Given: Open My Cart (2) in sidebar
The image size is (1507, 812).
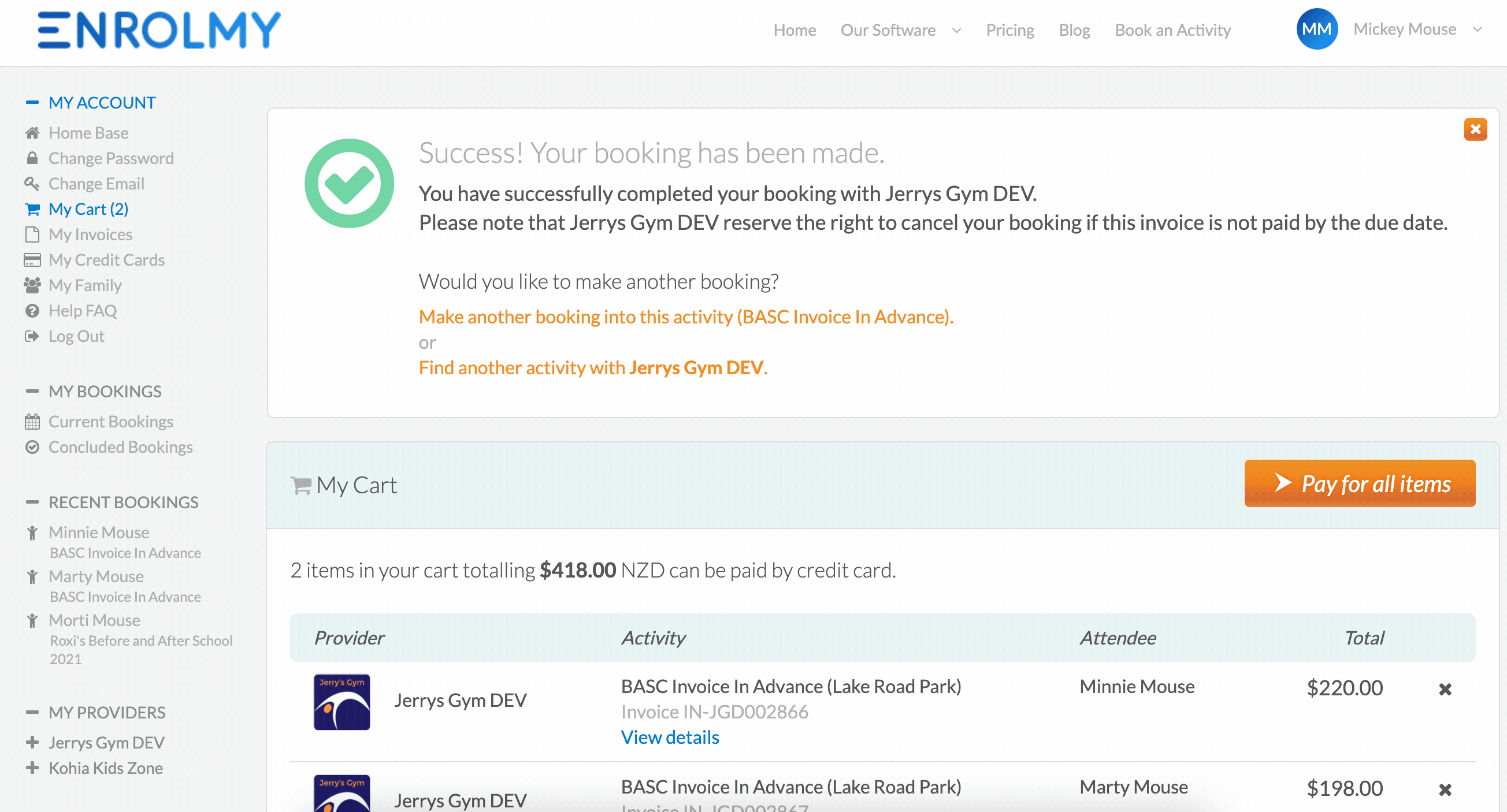Looking at the screenshot, I should (88, 208).
